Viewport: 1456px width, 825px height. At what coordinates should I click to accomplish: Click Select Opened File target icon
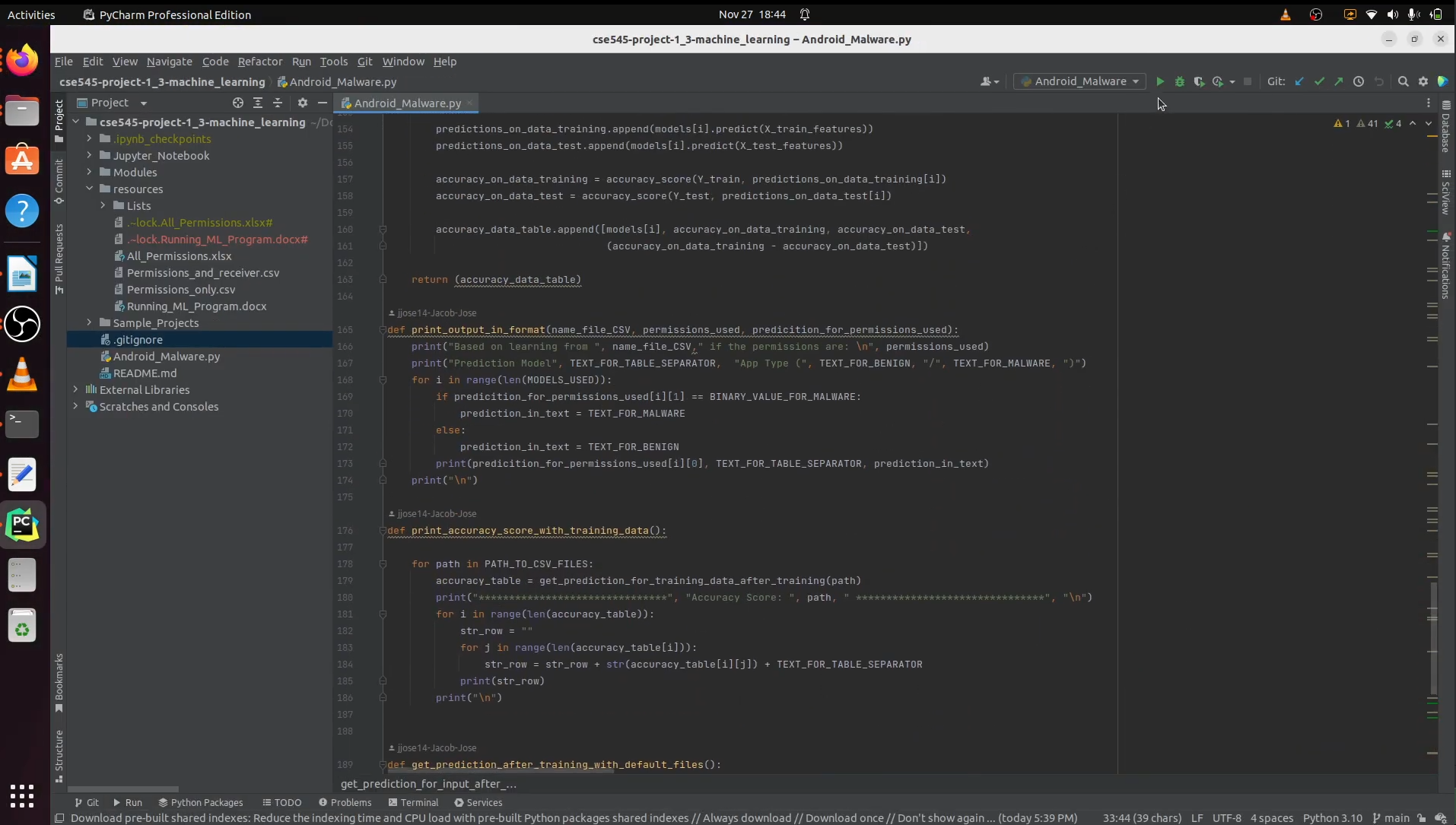[x=238, y=103]
